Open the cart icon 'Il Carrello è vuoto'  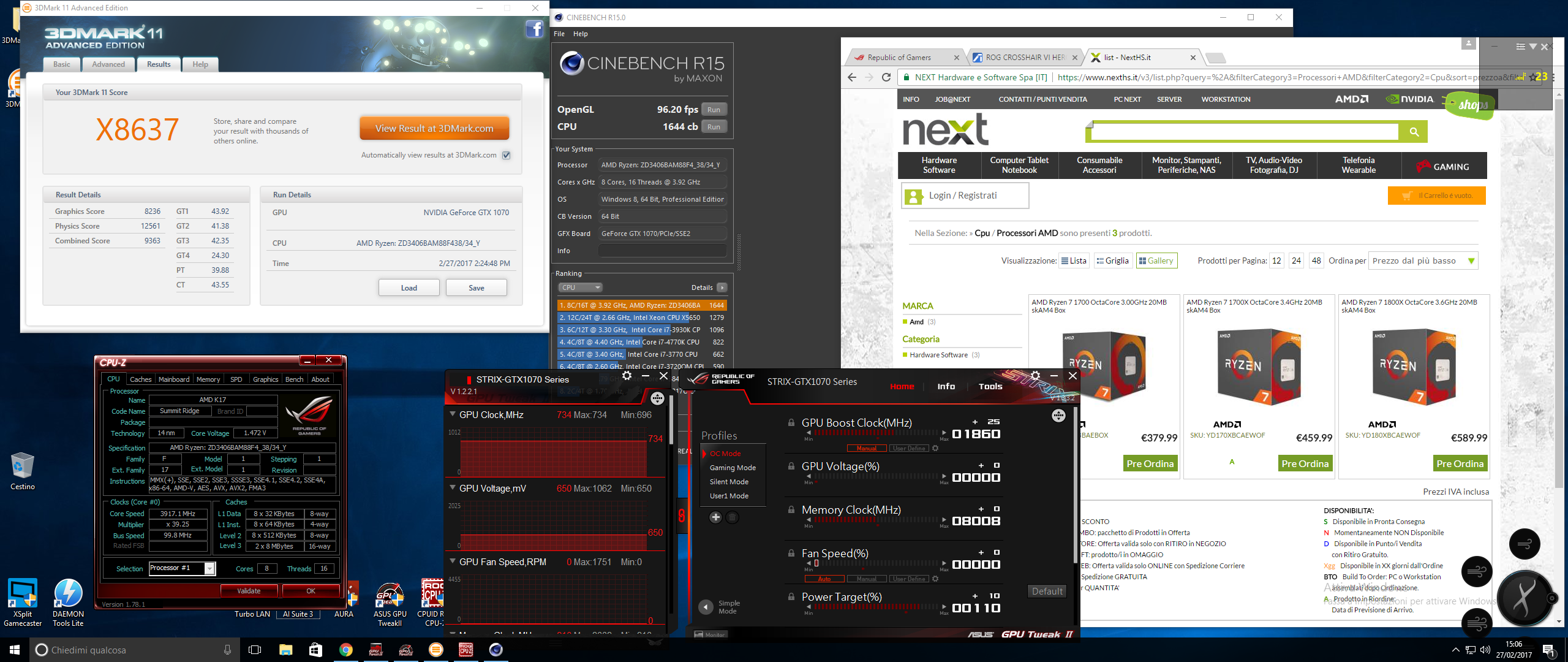(1436, 196)
